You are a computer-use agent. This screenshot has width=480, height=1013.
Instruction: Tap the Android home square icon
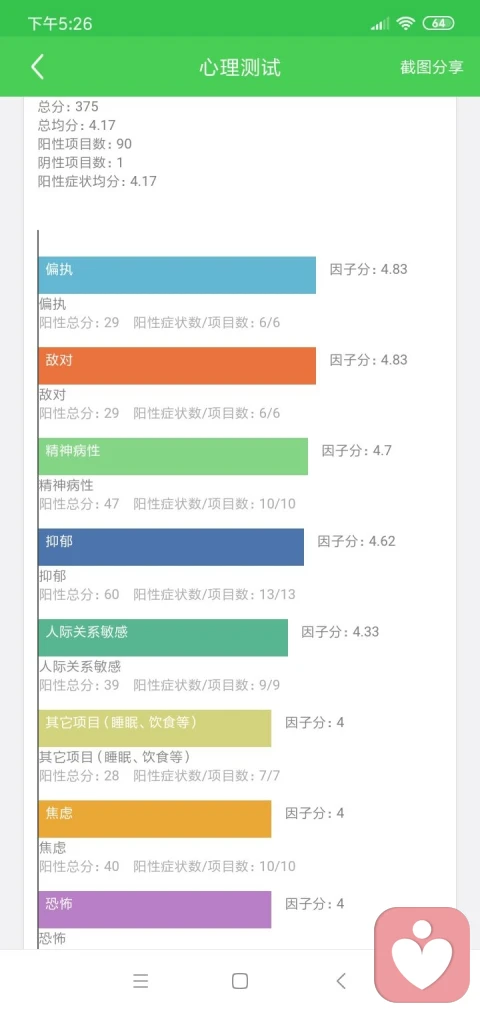click(240, 981)
